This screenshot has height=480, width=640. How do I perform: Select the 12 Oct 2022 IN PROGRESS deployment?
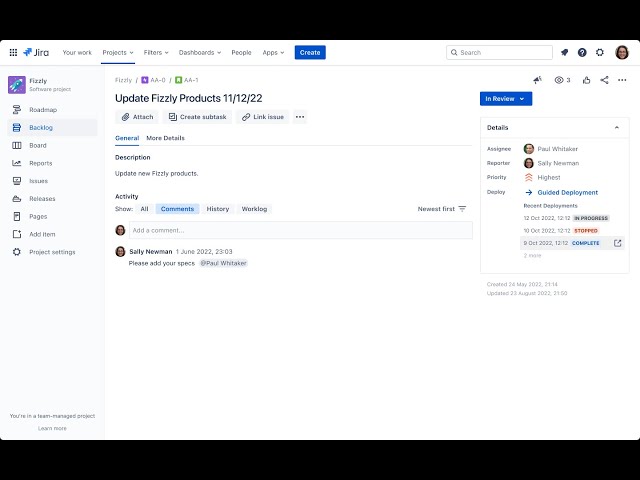click(x=566, y=218)
